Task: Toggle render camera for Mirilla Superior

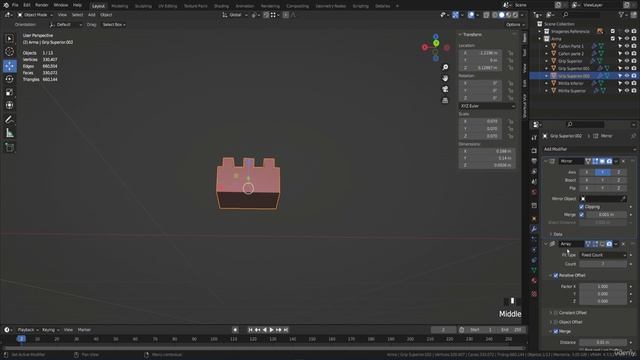Action: tap(633, 91)
